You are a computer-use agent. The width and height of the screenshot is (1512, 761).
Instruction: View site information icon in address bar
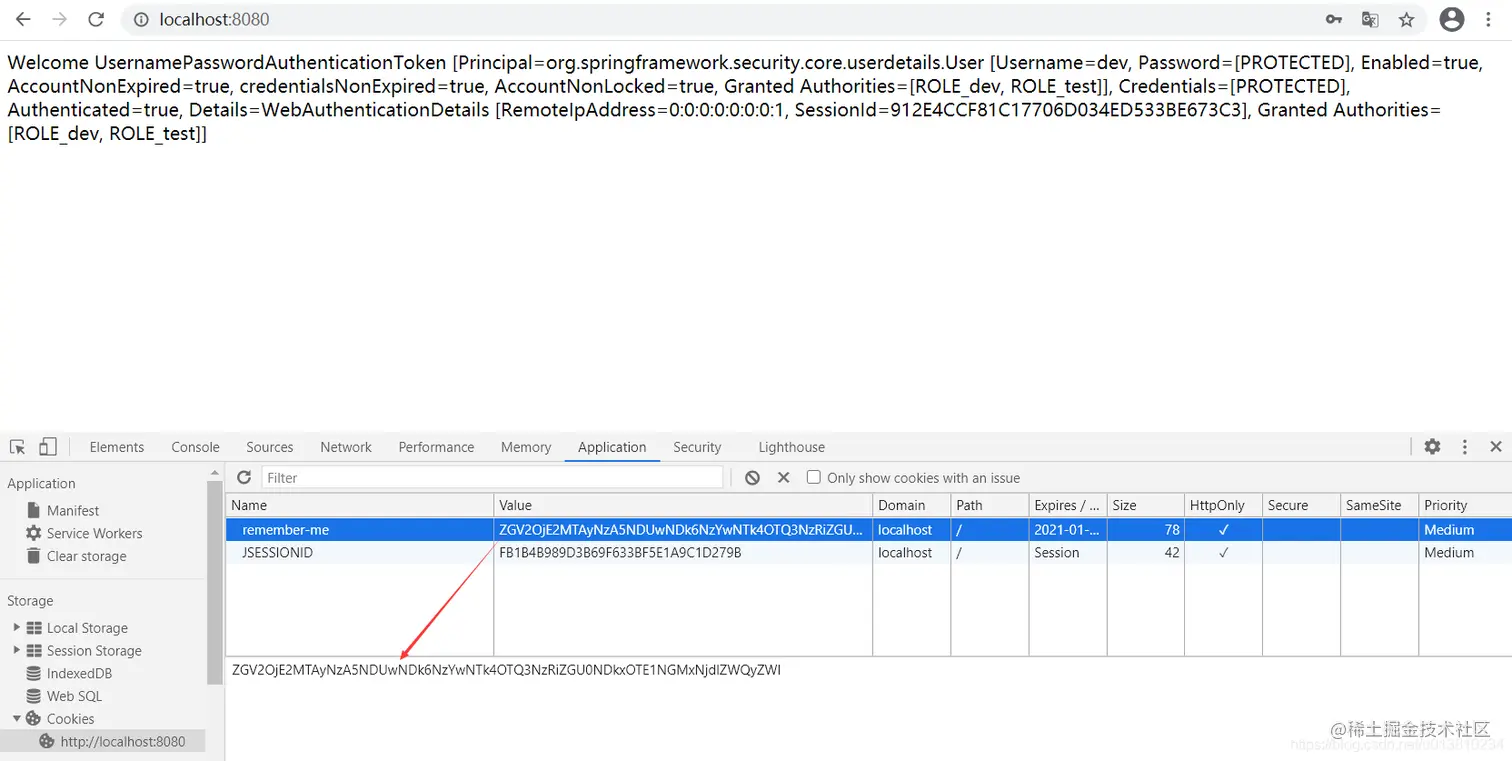pos(141,19)
